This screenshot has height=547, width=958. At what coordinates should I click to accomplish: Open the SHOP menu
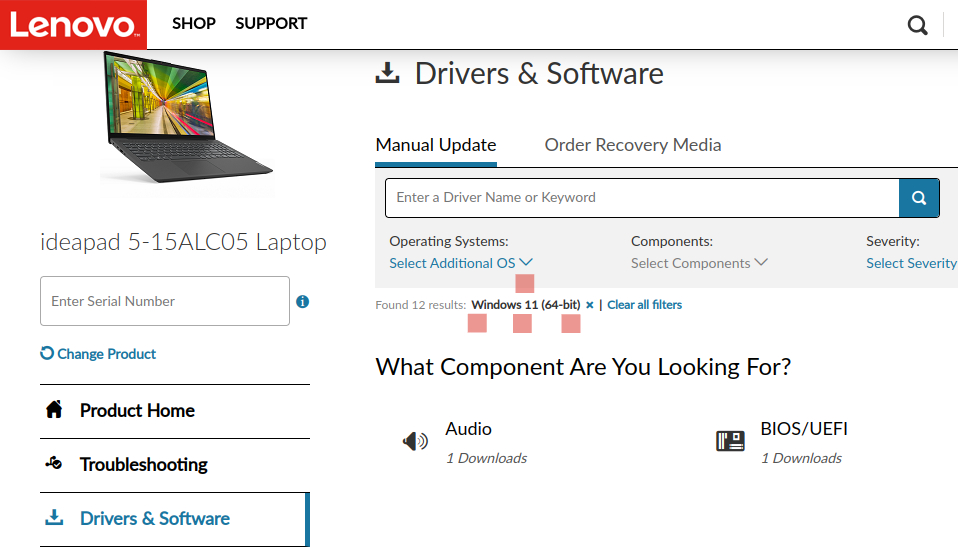(x=194, y=23)
